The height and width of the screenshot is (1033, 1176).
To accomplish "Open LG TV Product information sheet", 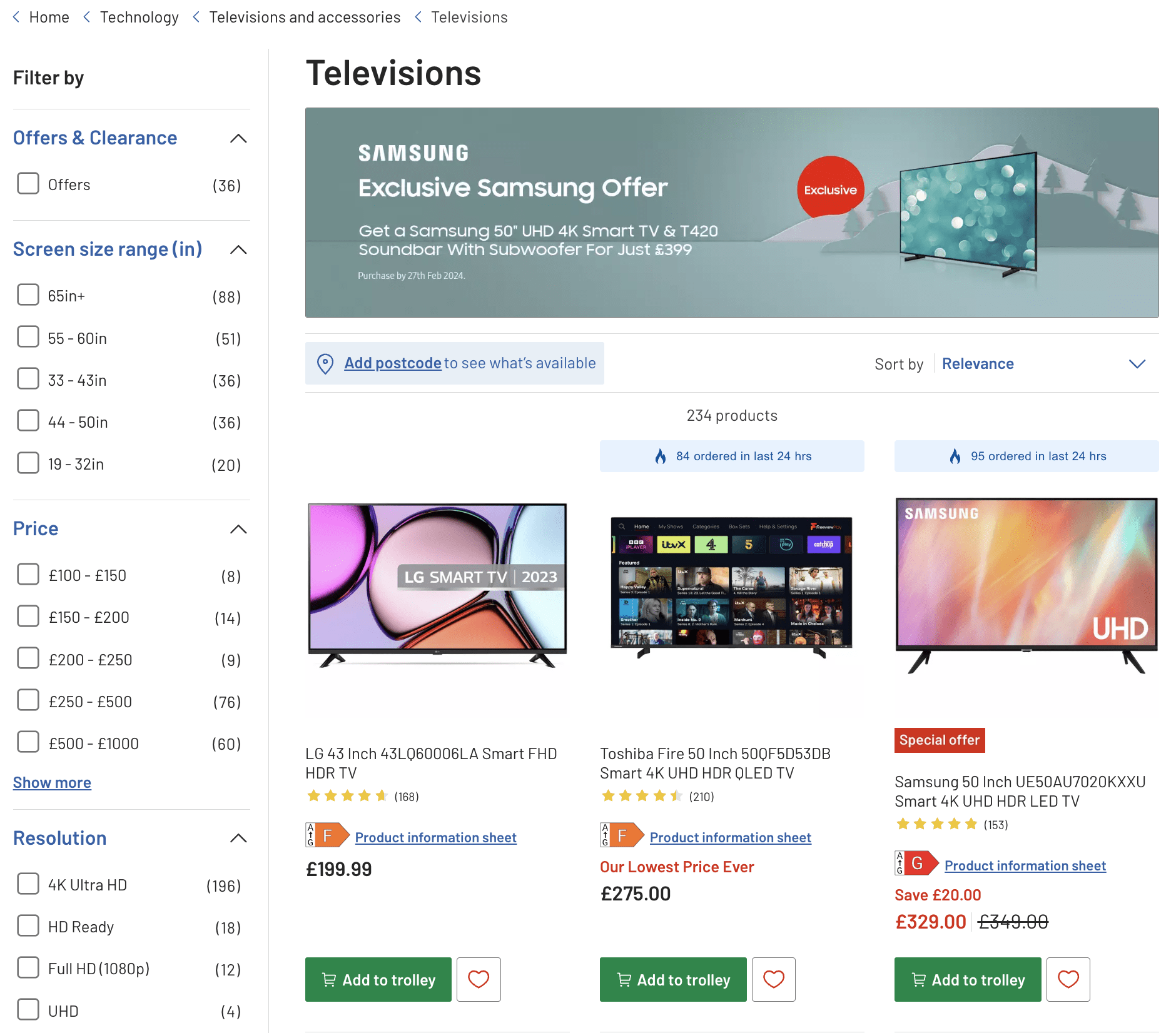I will point(436,837).
